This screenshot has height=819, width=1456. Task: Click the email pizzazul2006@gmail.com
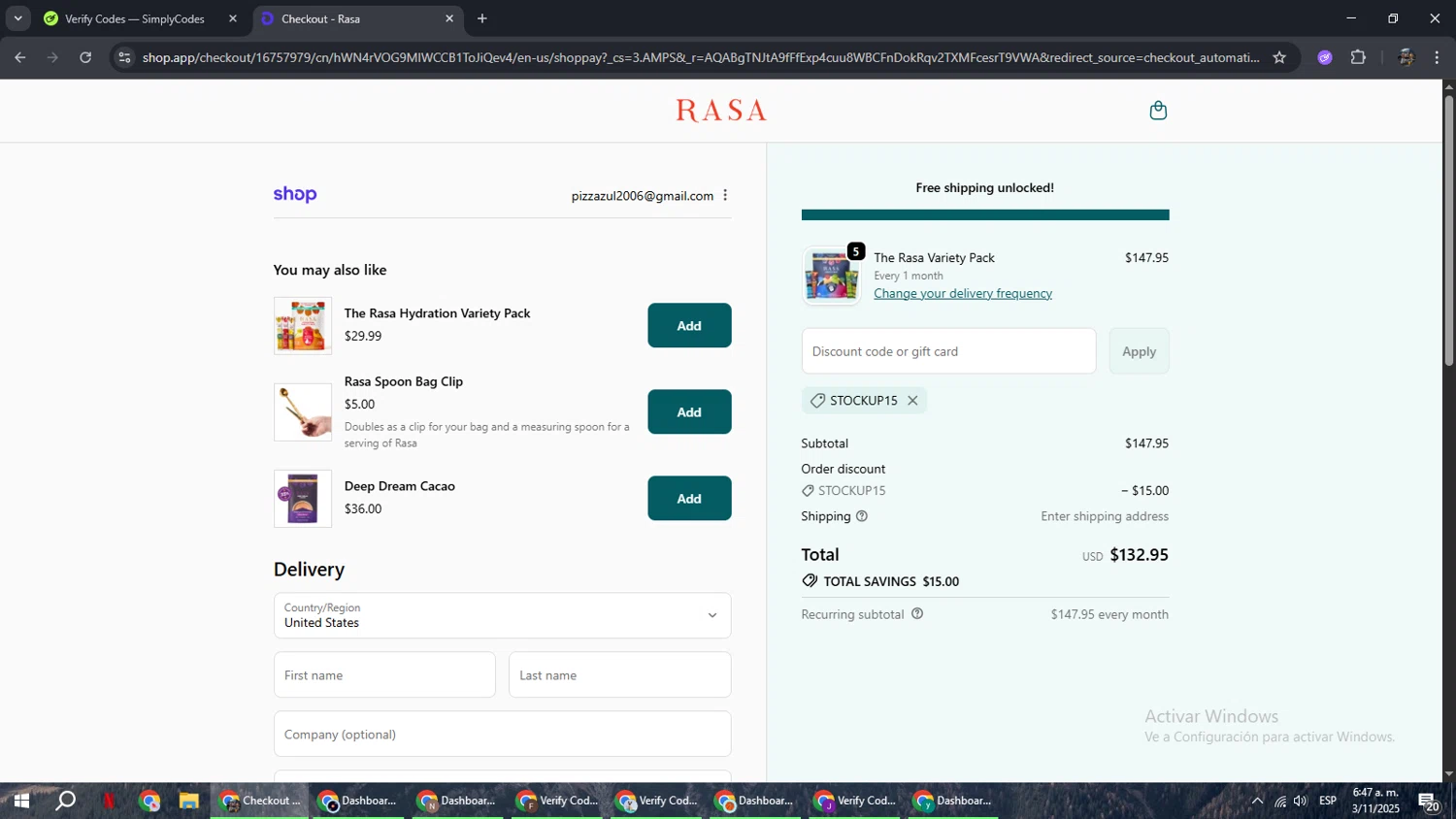pos(643,195)
